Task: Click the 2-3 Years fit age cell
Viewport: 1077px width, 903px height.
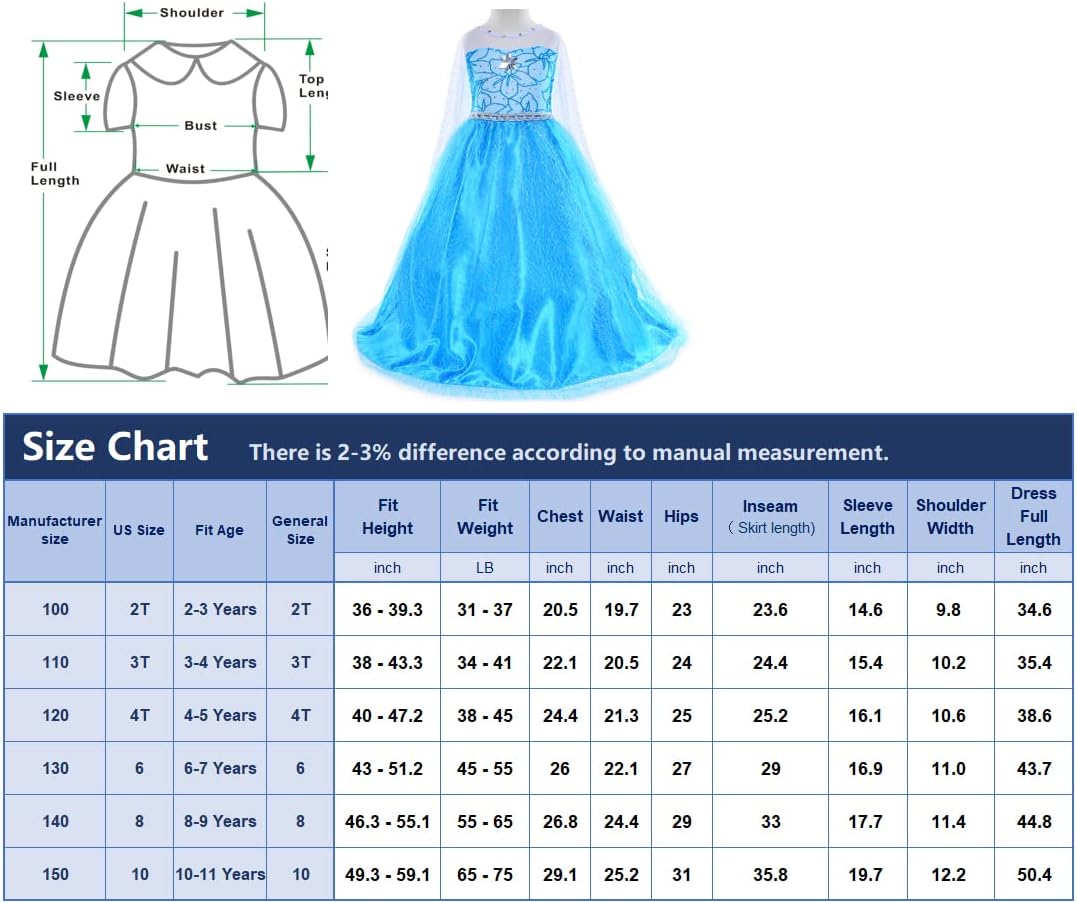Action: pyautogui.click(x=220, y=609)
